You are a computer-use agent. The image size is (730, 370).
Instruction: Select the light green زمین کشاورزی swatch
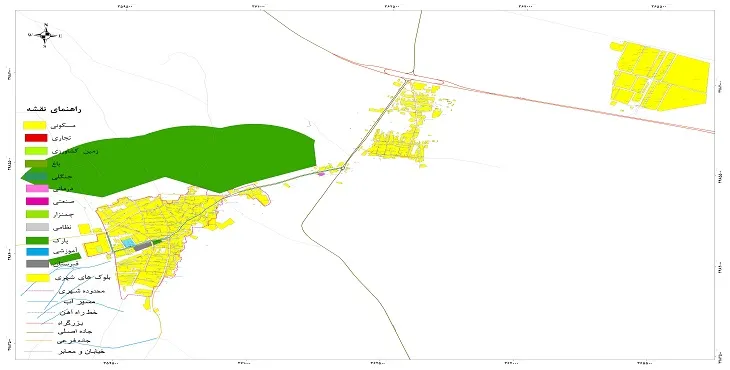tap(35, 151)
